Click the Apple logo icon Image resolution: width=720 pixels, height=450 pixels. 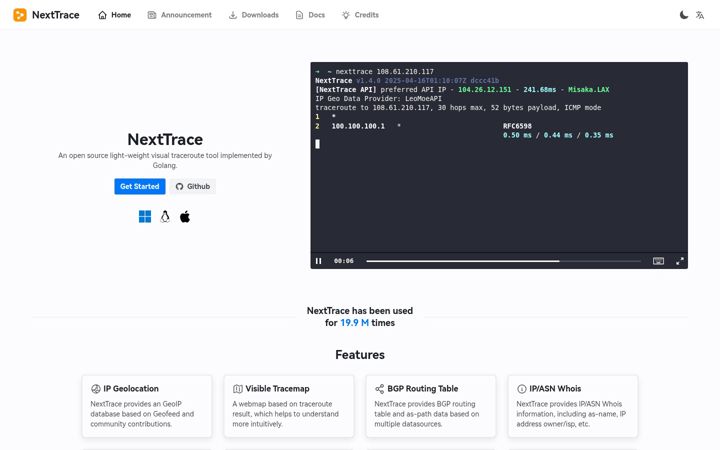point(185,217)
